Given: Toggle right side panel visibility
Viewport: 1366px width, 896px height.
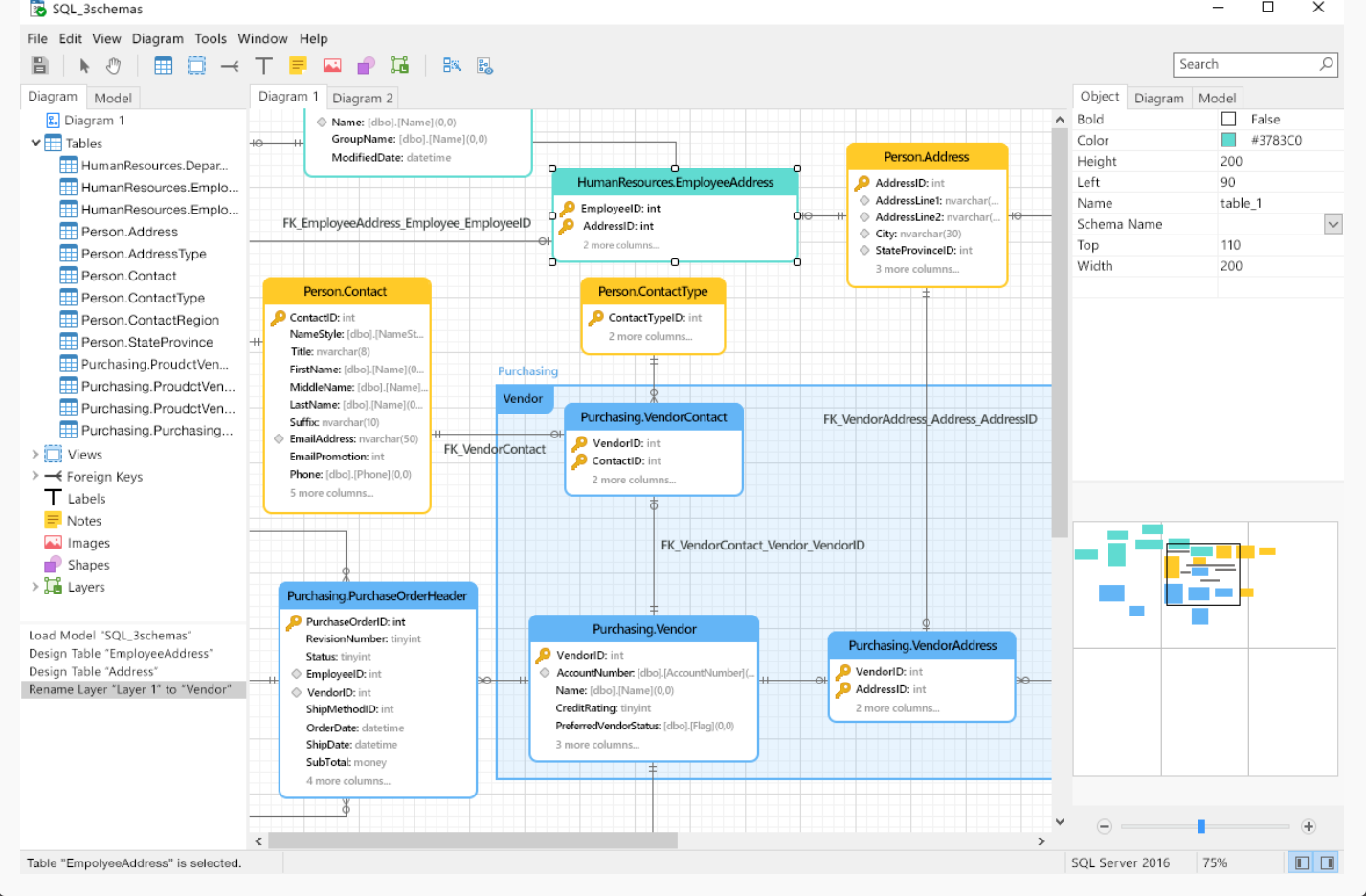Looking at the screenshot, I should (x=1328, y=862).
